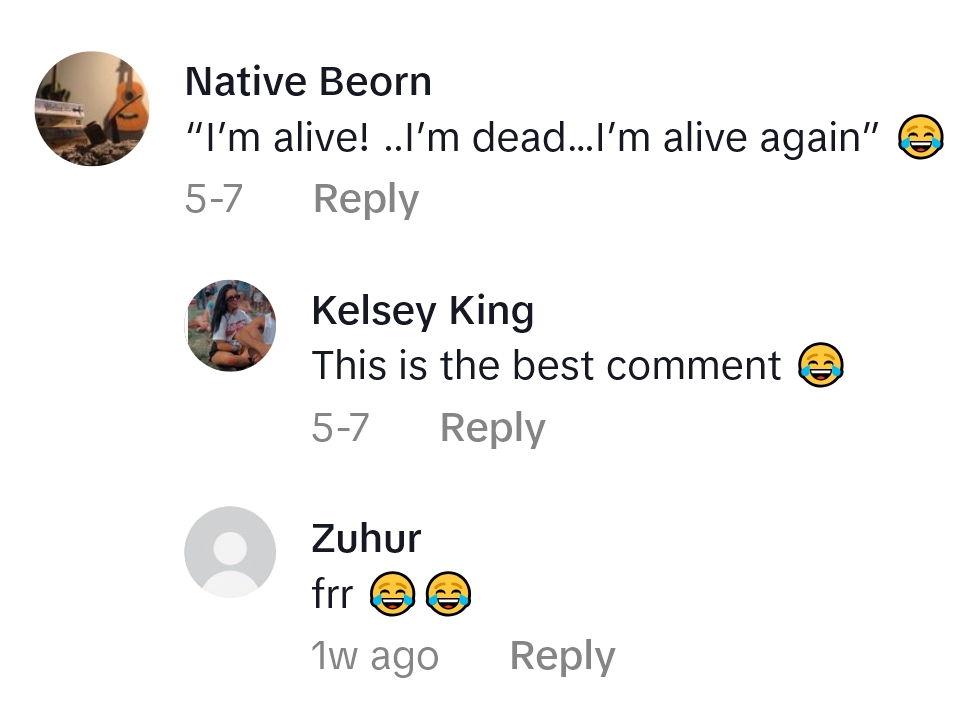Screen dimensions: 978x710
Task: Click the 5-7 date under Kelsey King's reply
Action: [x=340, y=427]
